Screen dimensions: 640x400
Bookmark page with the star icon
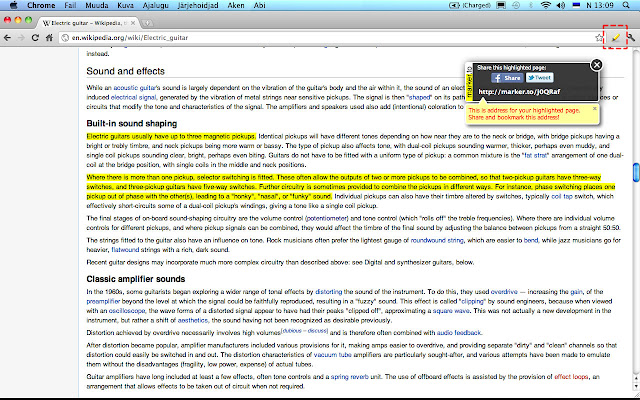coord(598,37)
